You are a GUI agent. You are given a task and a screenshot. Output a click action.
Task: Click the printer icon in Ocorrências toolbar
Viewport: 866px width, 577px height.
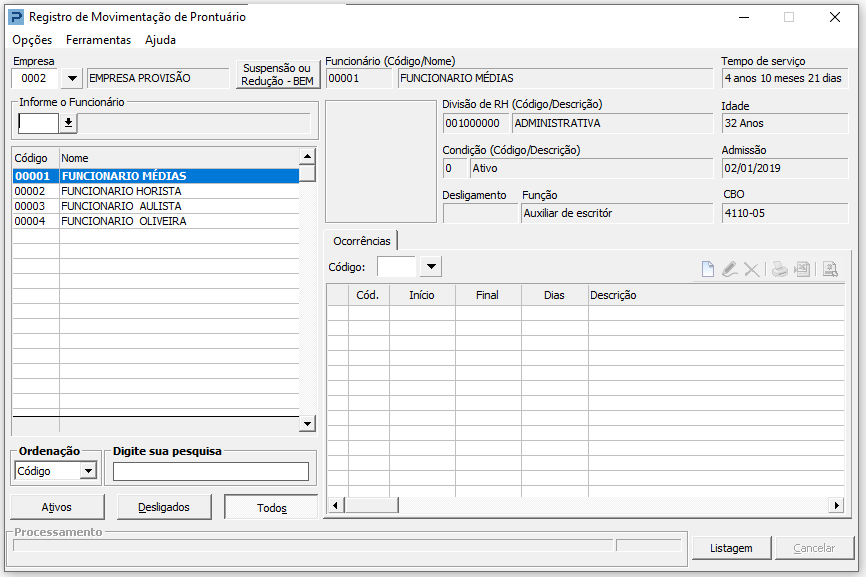tap(779, 269)
